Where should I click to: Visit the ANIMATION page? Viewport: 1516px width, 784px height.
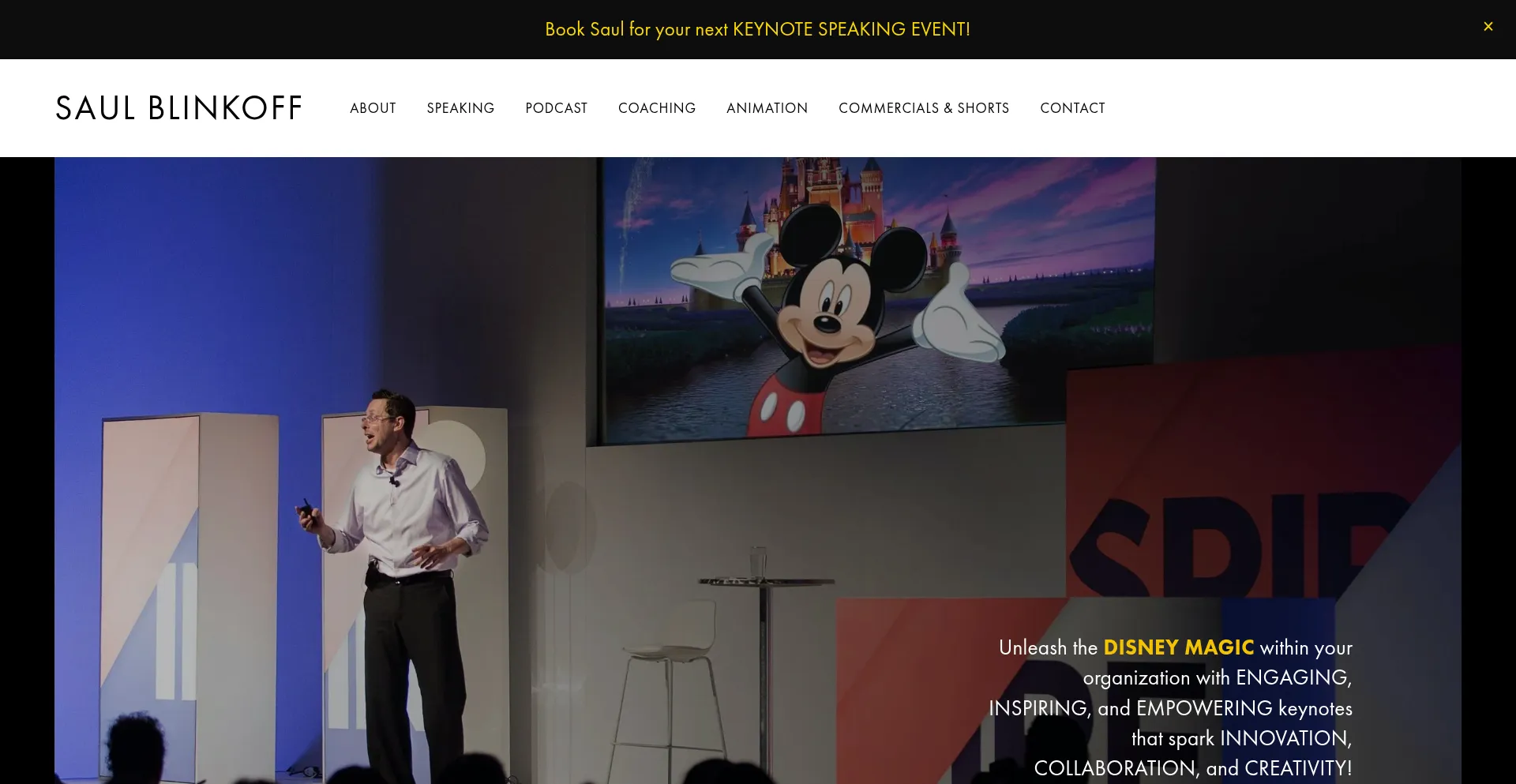(767, 108)
